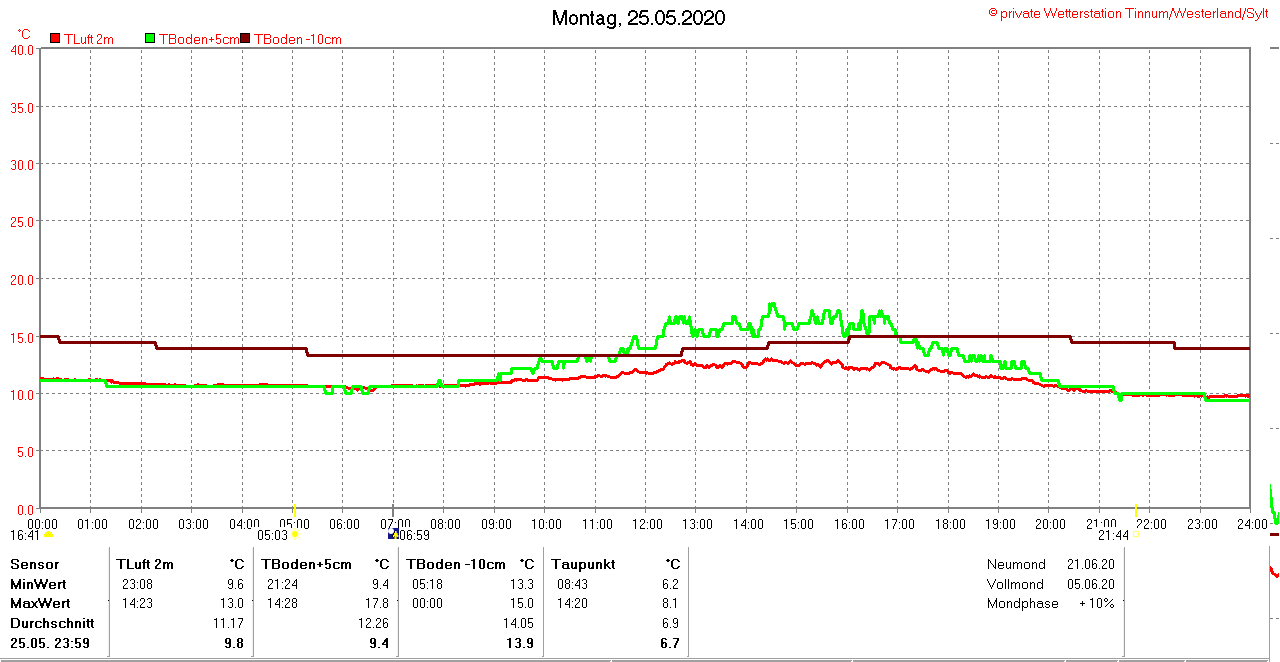Click the yellow sun icon at 05:03
This screenshot has width=1280, height=662.
(294, 535)
